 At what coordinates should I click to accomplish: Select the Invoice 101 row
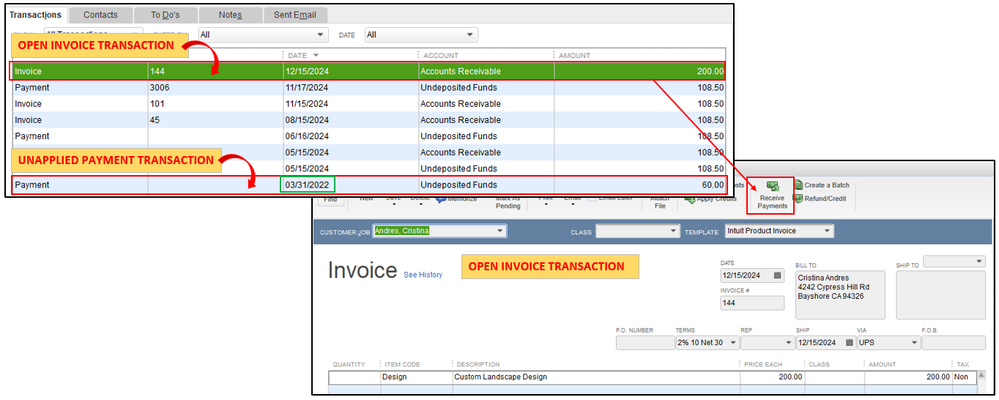pos(368,104)
